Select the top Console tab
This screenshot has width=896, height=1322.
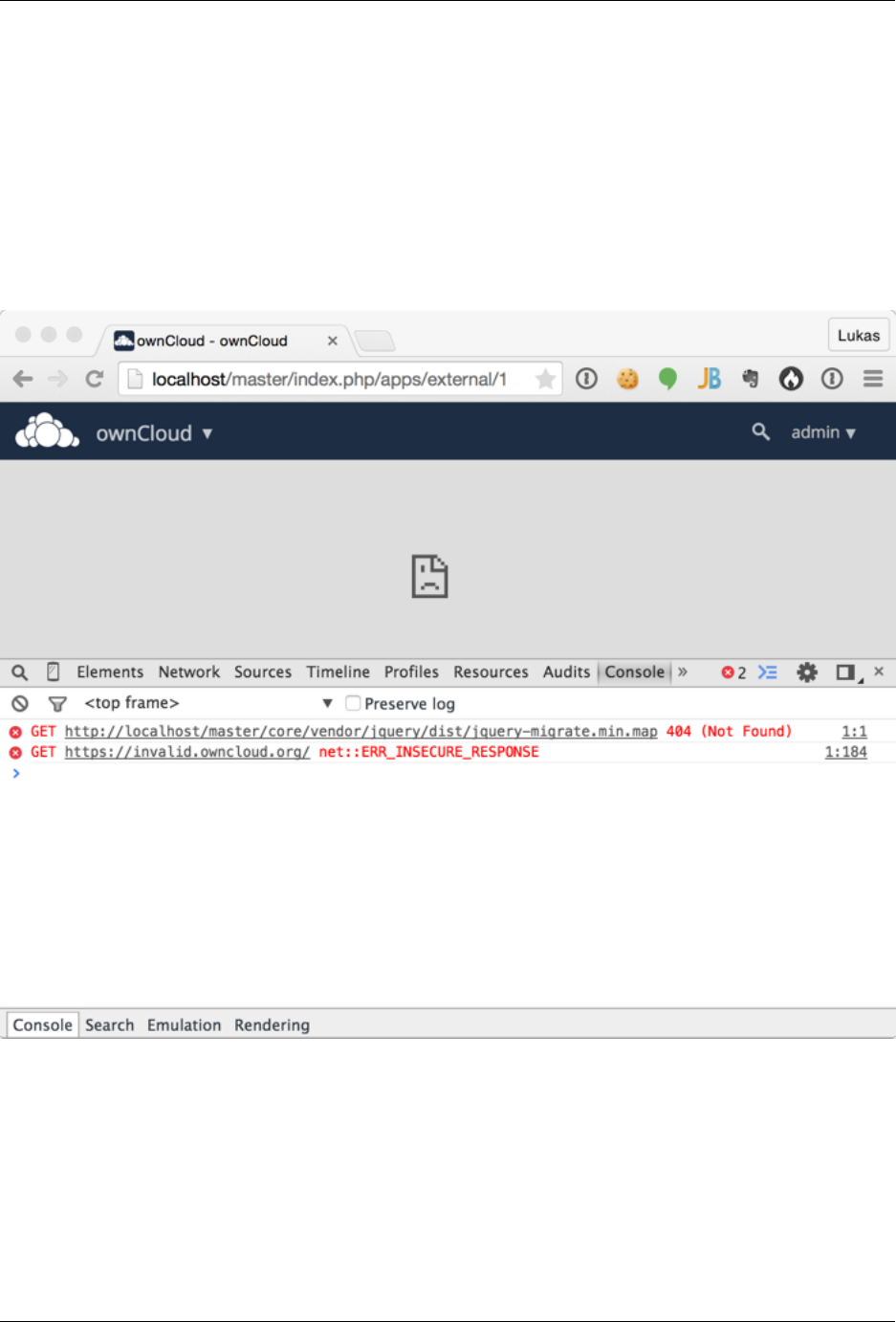(x=634, y=672)
